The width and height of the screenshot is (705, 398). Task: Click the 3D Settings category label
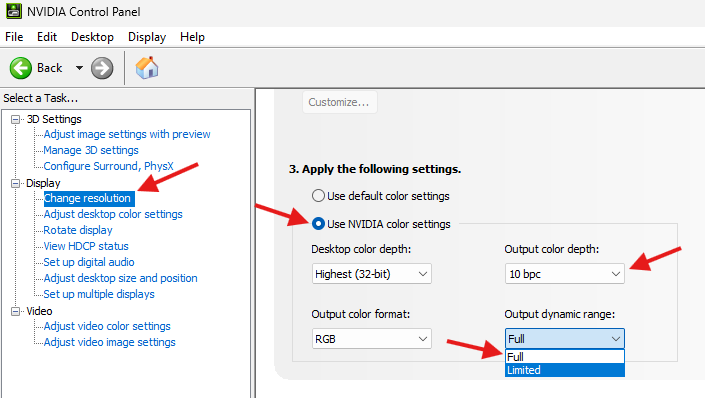54,119
